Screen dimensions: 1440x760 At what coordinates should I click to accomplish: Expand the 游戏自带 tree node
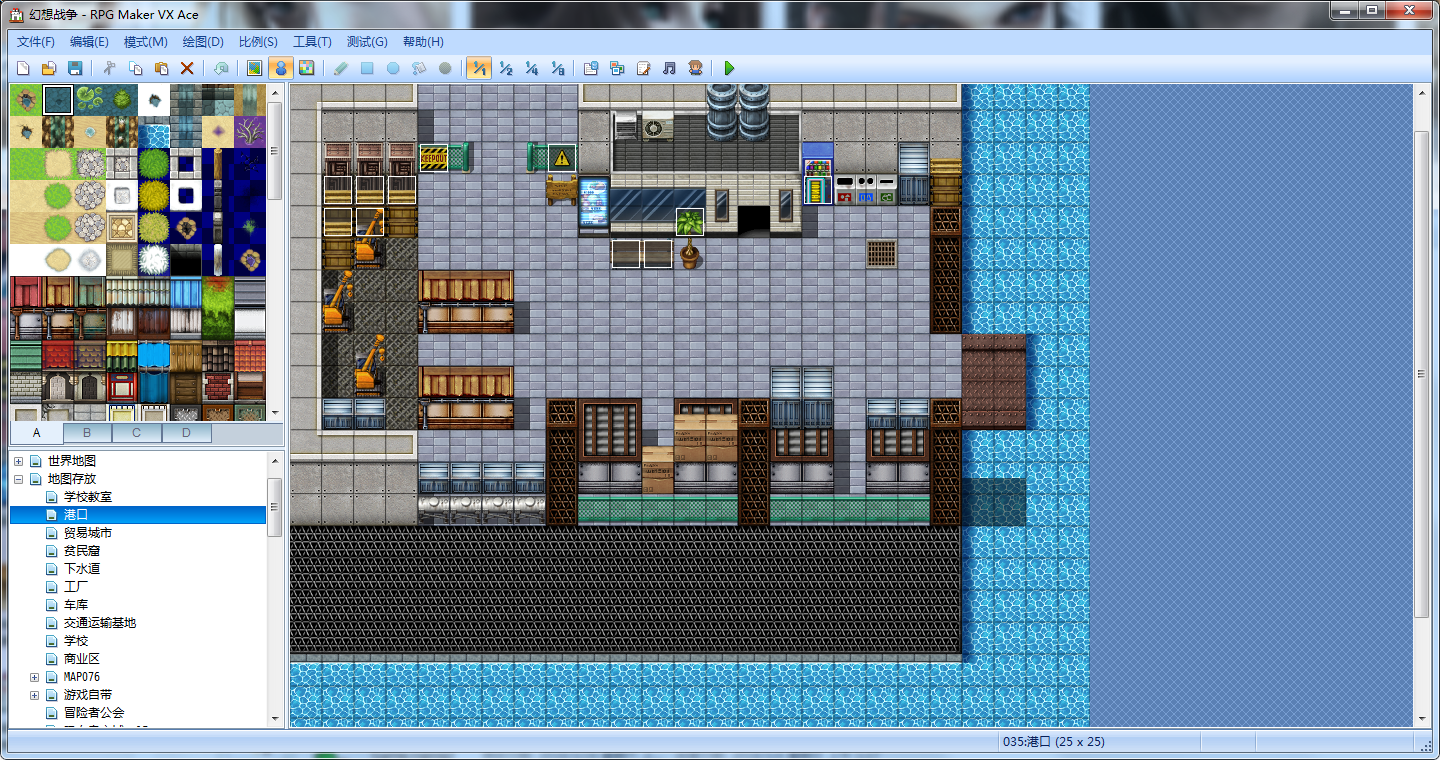coord(34,695)
